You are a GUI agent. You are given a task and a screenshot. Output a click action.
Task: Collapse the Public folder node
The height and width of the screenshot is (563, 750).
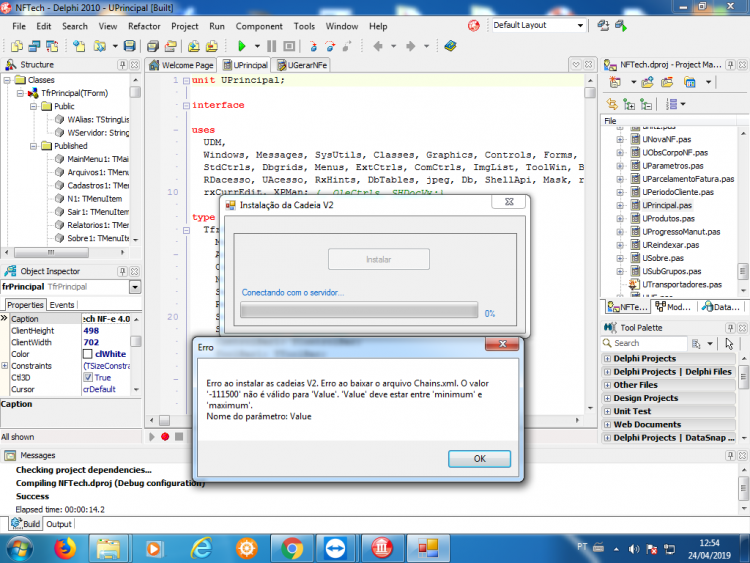33,106
